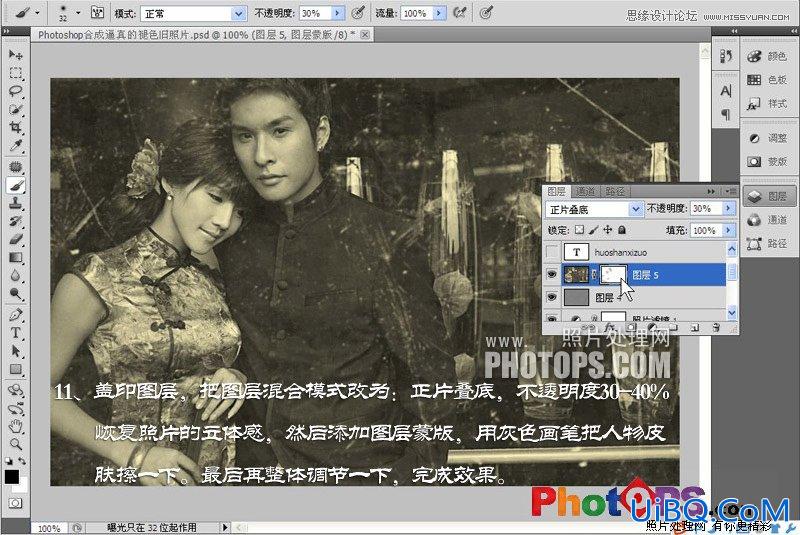Image resolution: width=800 pixels, height=535 pixels.
Task: Switch to the 图层 tab in layers panel
Action: (x=556, y=191)
